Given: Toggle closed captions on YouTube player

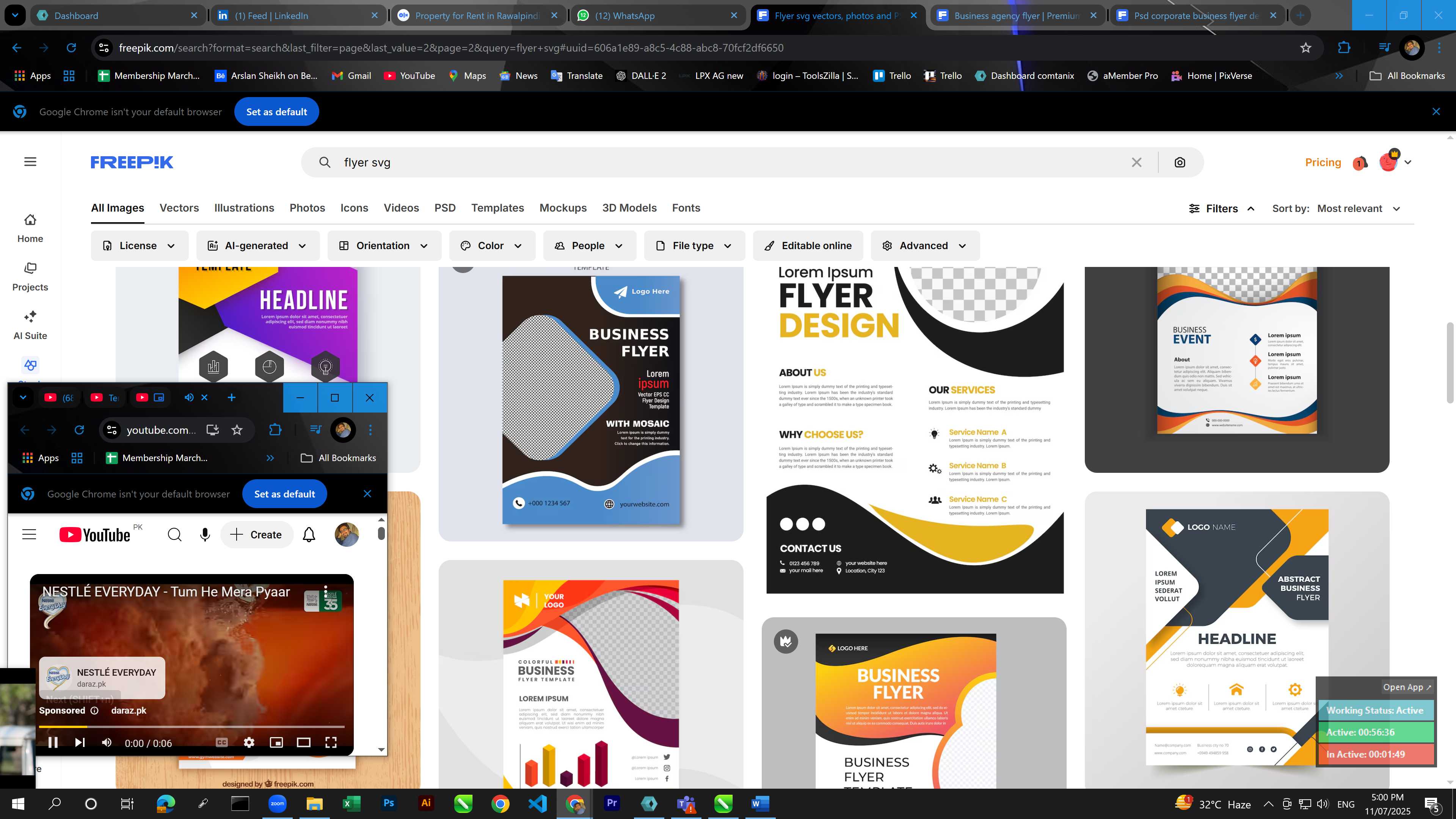Looking at the screenshot, I should [222, 743].
